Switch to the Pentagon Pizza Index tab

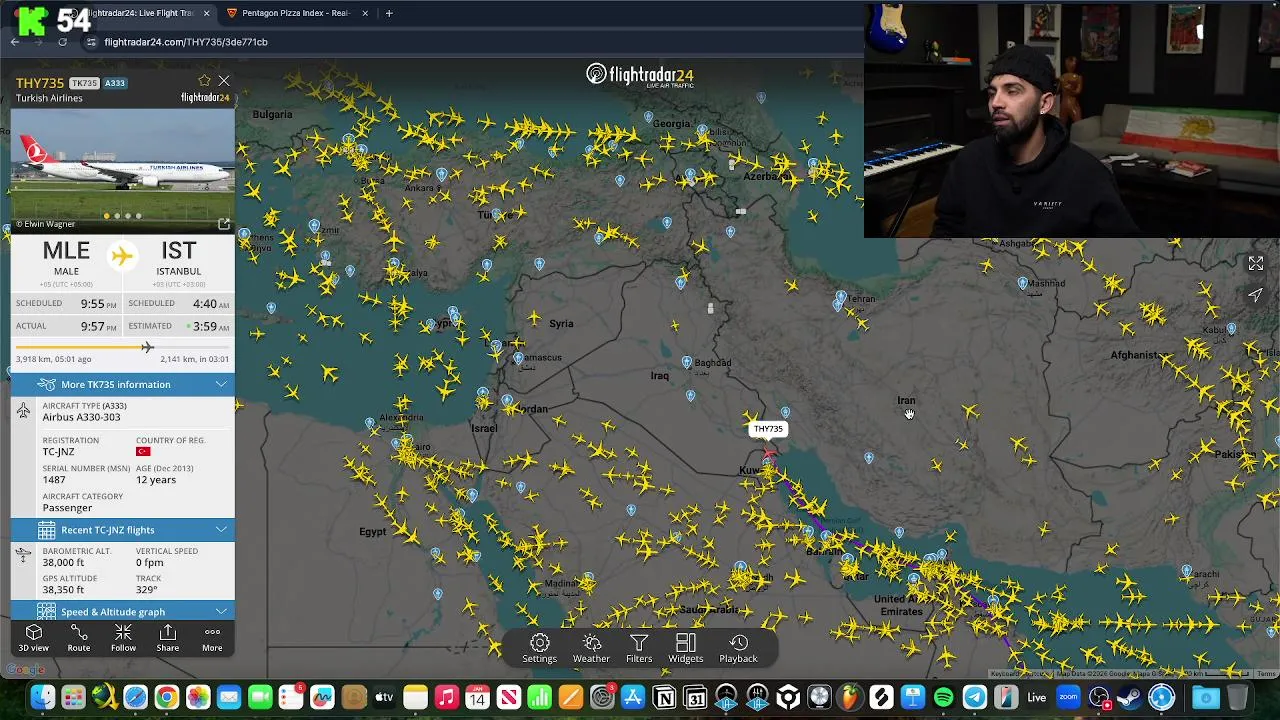coord(295,13)
